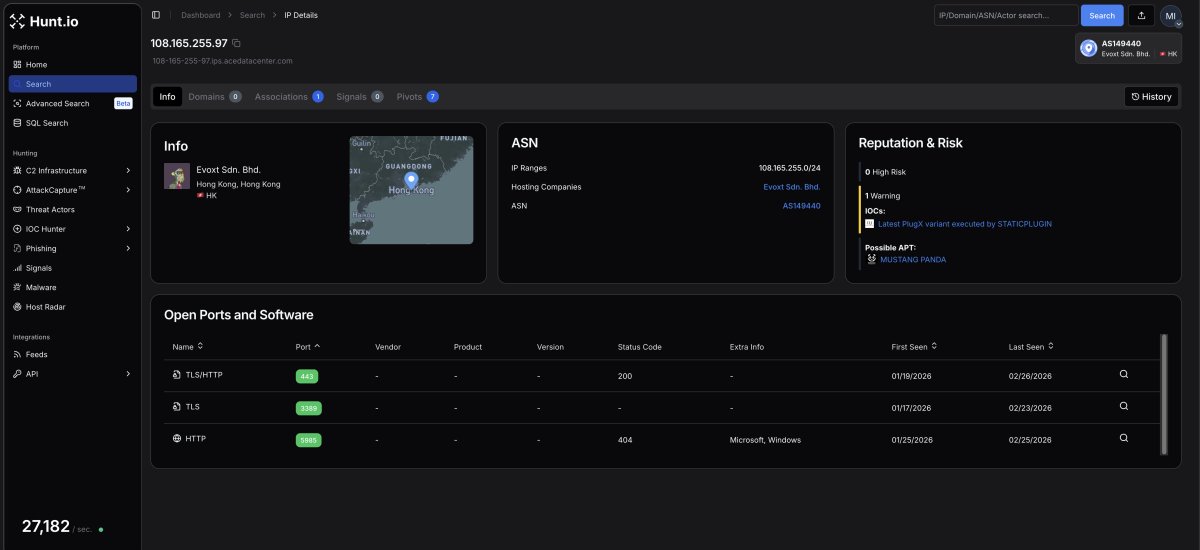Sort table by Port column
This screenshot has height=550, width=1200.
308,347
